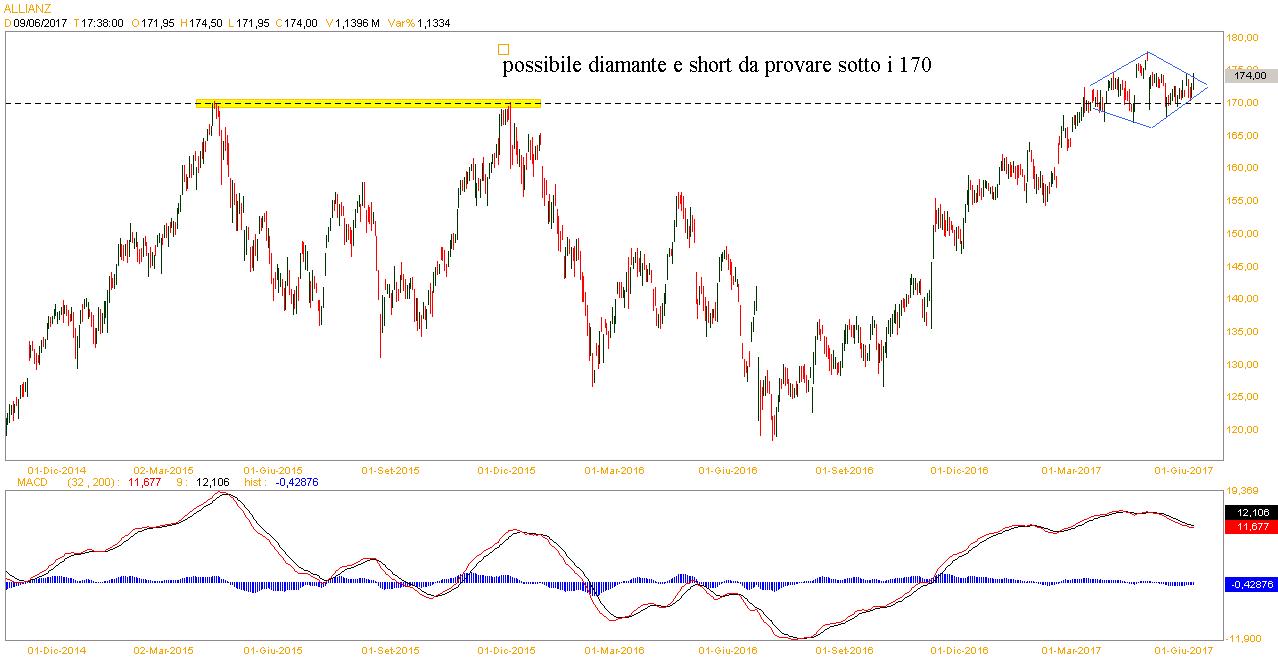The height and width of the screenshot is (668, 1278).
Task: Click the black MACD signal value box 12,106
Action: (1250, 512)
